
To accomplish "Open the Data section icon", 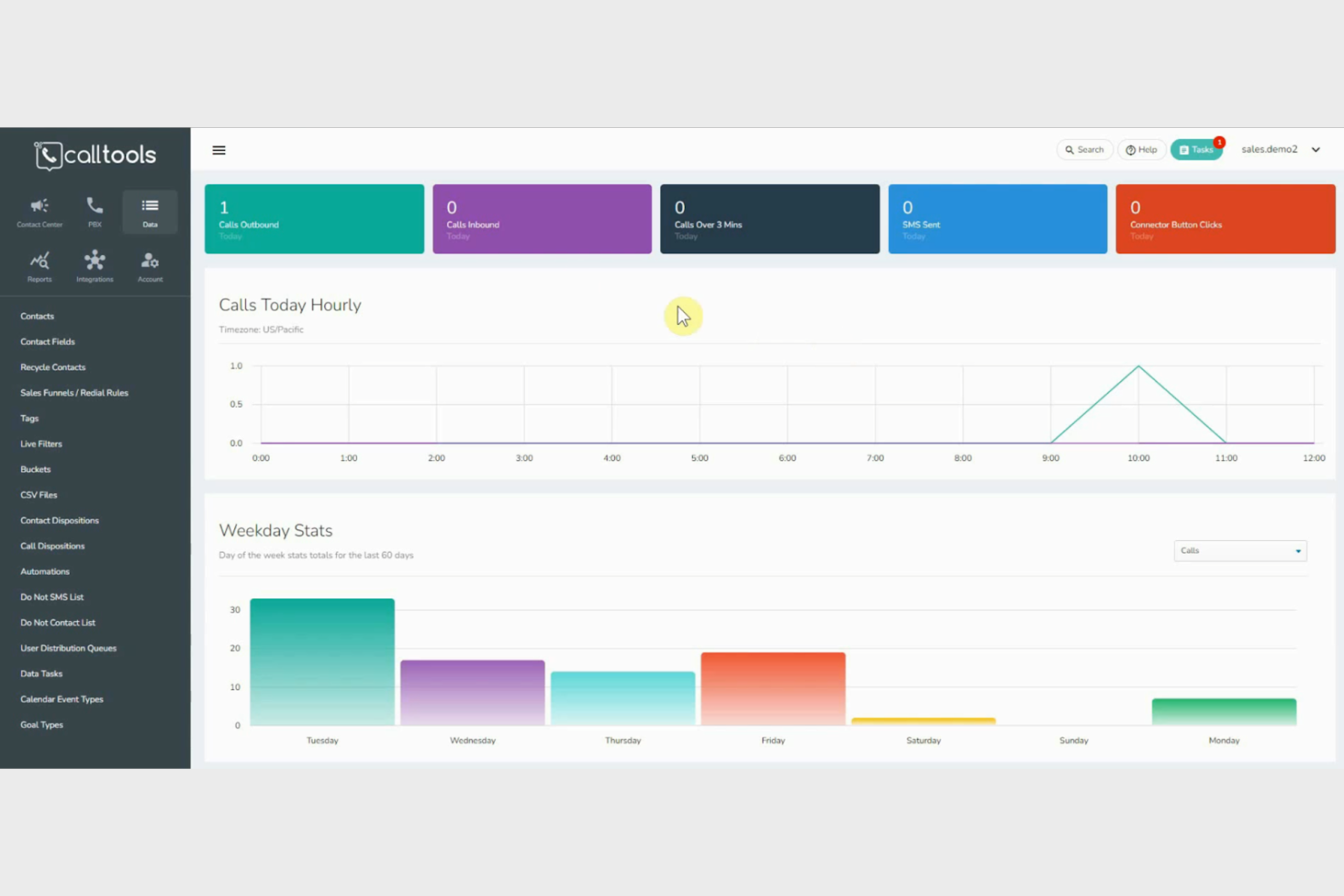I will (x=149, y=212).
